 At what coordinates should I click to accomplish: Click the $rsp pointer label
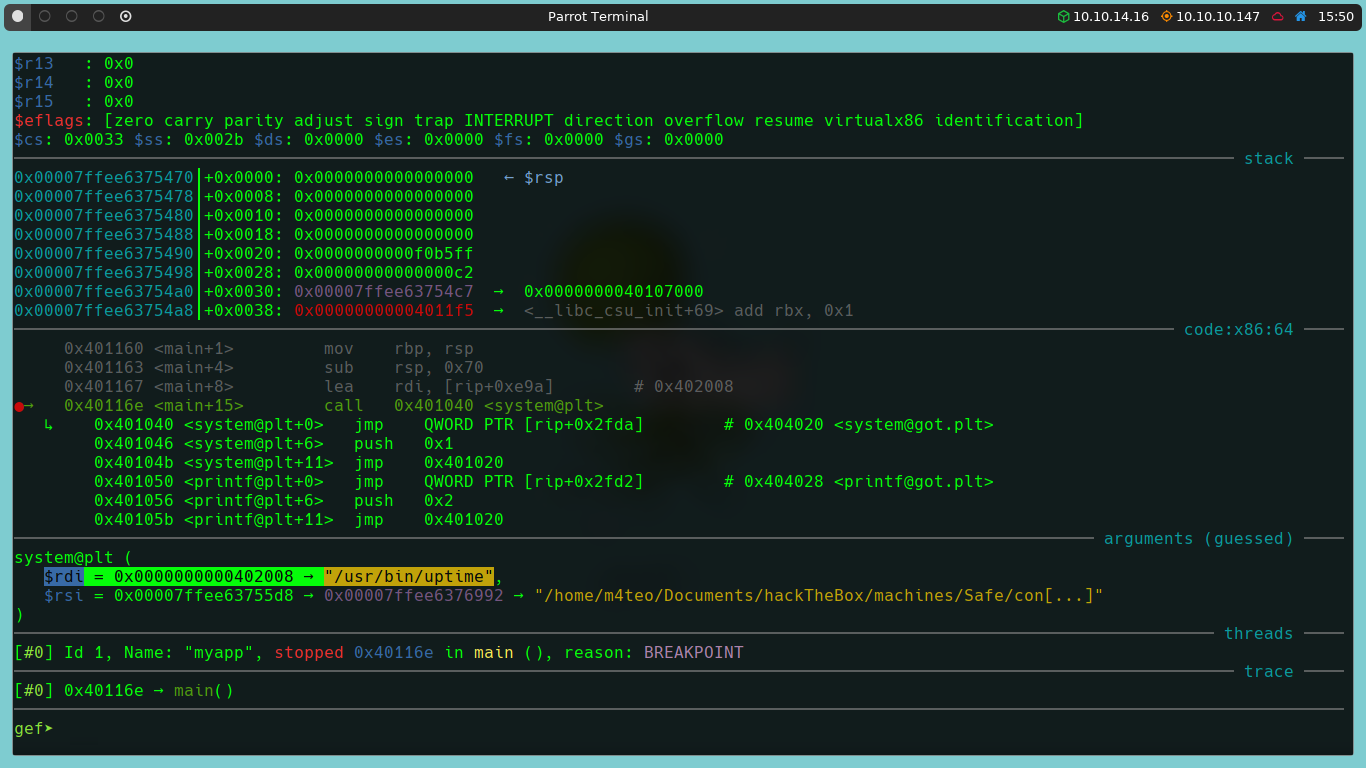pyautogui.click(x=544, y=177)
